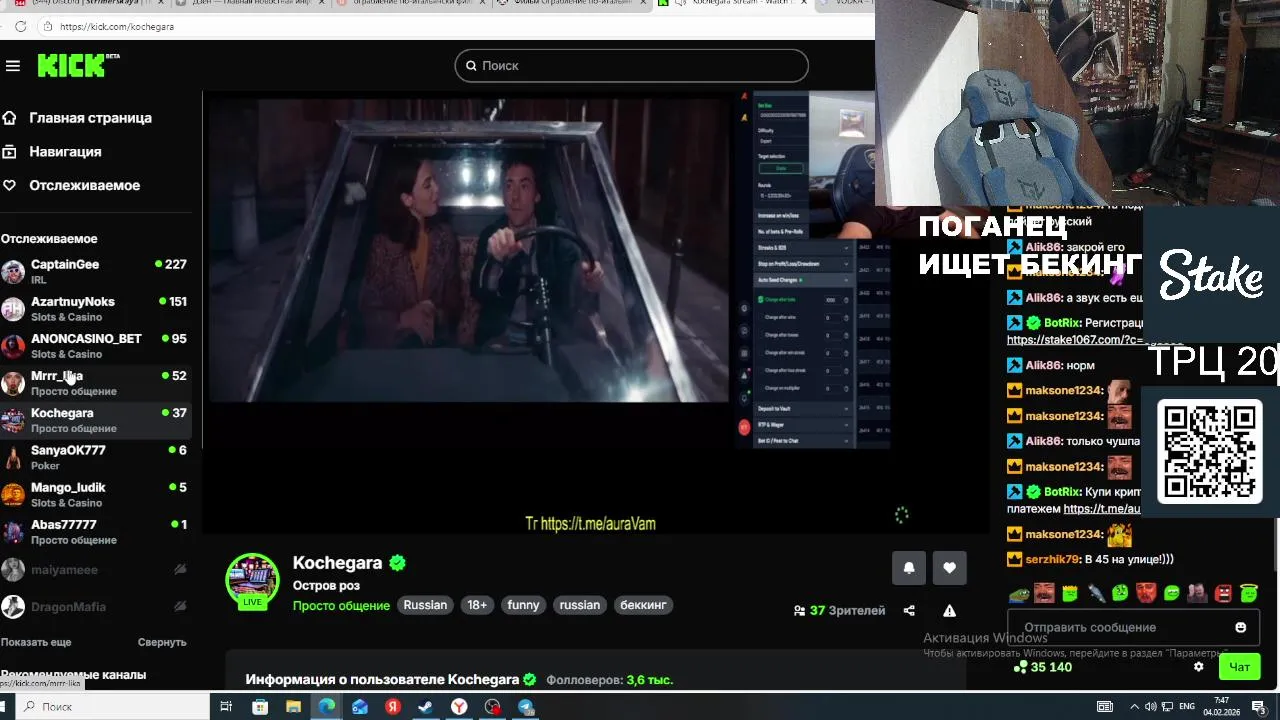The width and height of the screenshot is (1280, 720).
Task: Open Microsoft Edge from taskbar
Action: point(327,706)
